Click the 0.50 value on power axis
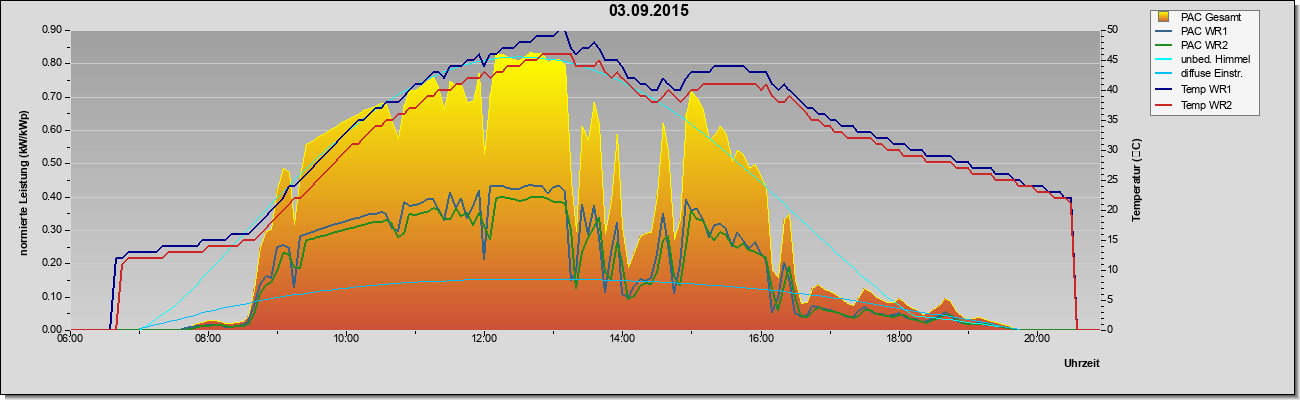Viewport: 1300px width, 400px height. 53,163
